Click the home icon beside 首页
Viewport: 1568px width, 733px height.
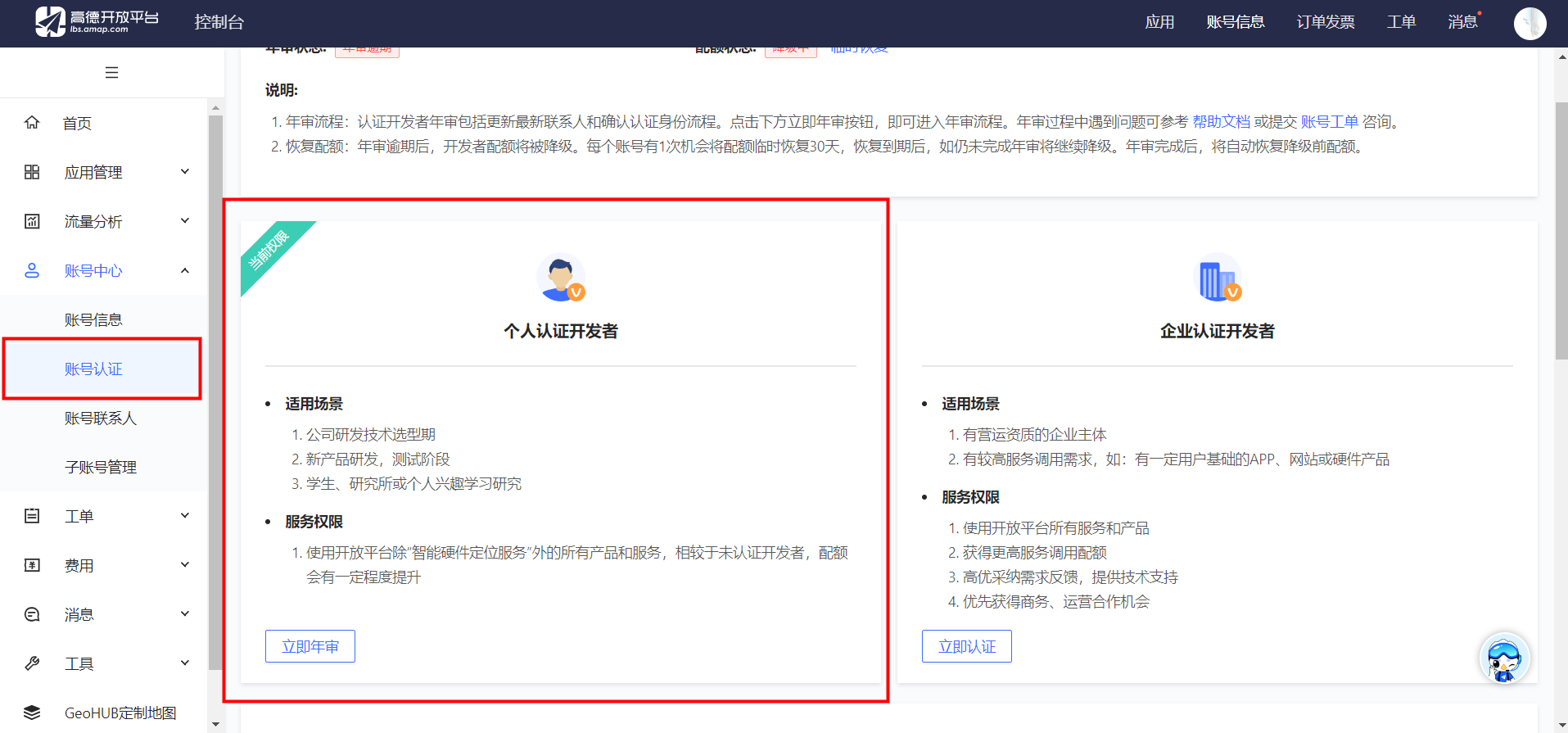pyautogui.click(x=32, y=122)
